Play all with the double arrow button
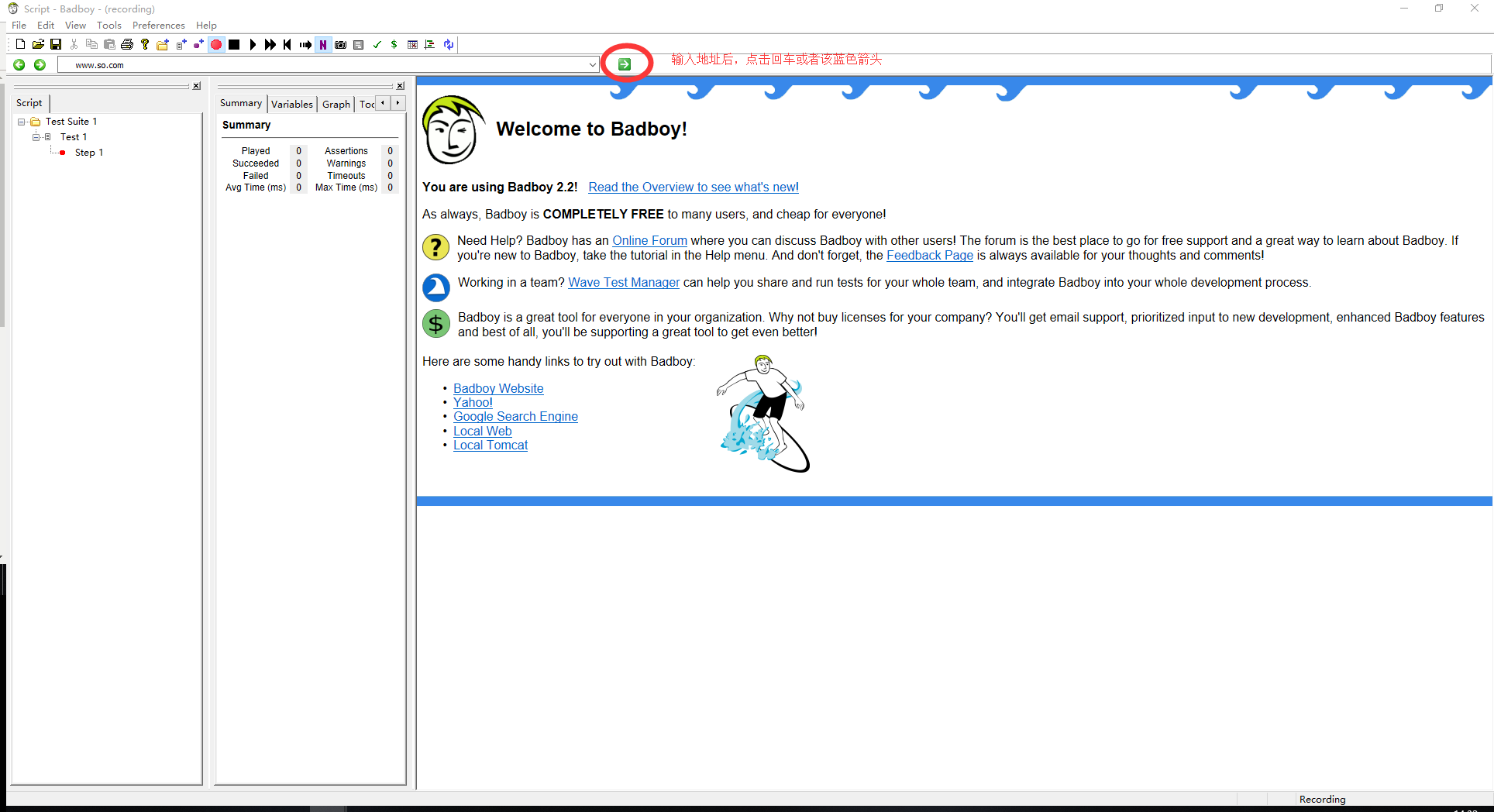1494x812 pixels. pos(270,44)
